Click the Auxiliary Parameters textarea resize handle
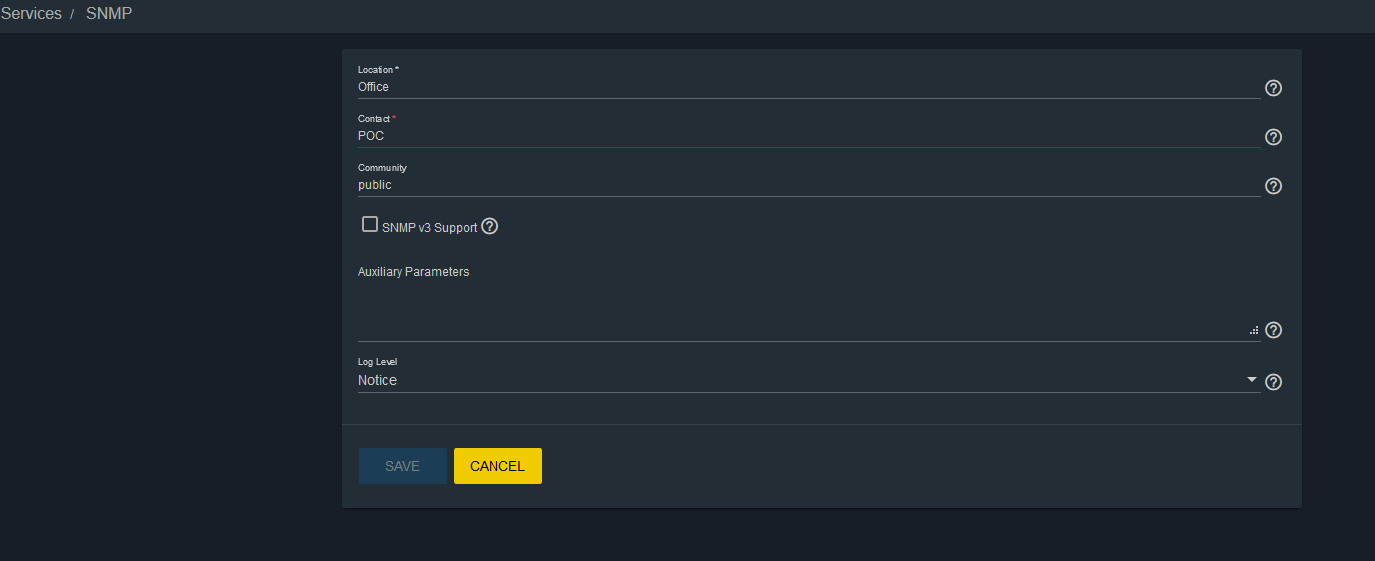The height and width of the screenshot is (561, 1375). click(x=1254, y=329)
